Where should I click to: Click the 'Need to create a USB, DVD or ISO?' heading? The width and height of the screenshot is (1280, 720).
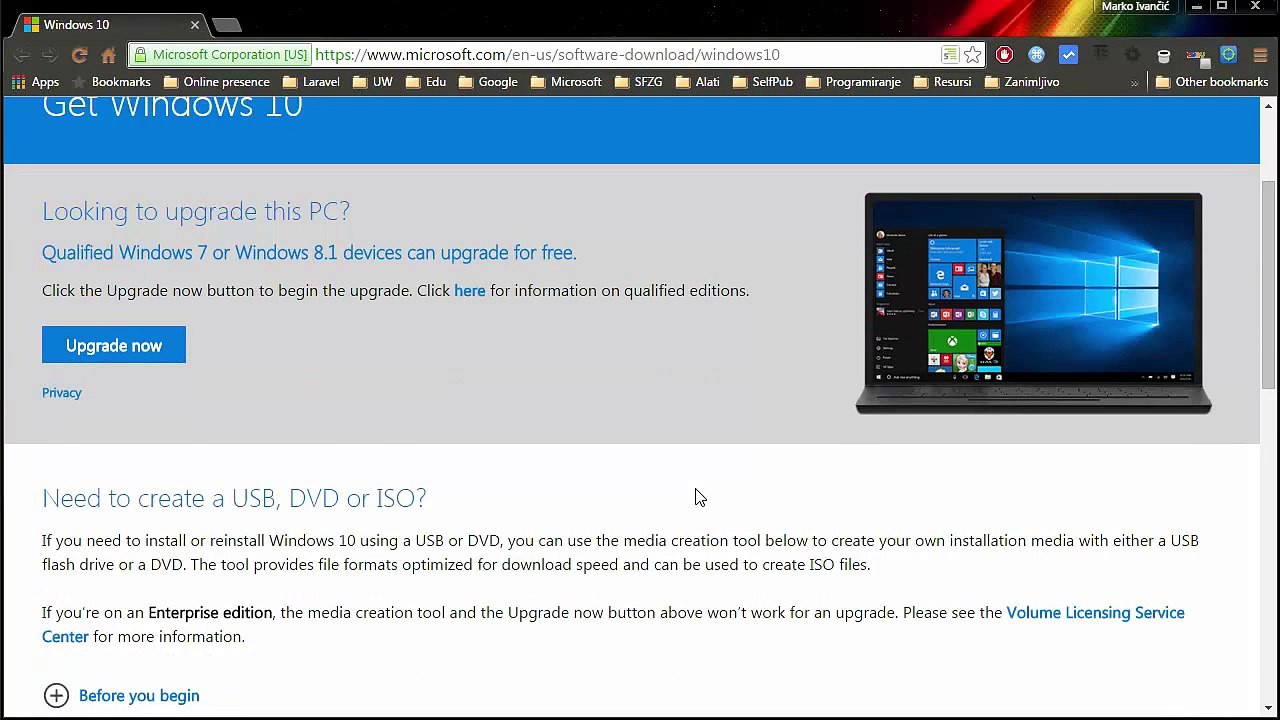point(234,498)
